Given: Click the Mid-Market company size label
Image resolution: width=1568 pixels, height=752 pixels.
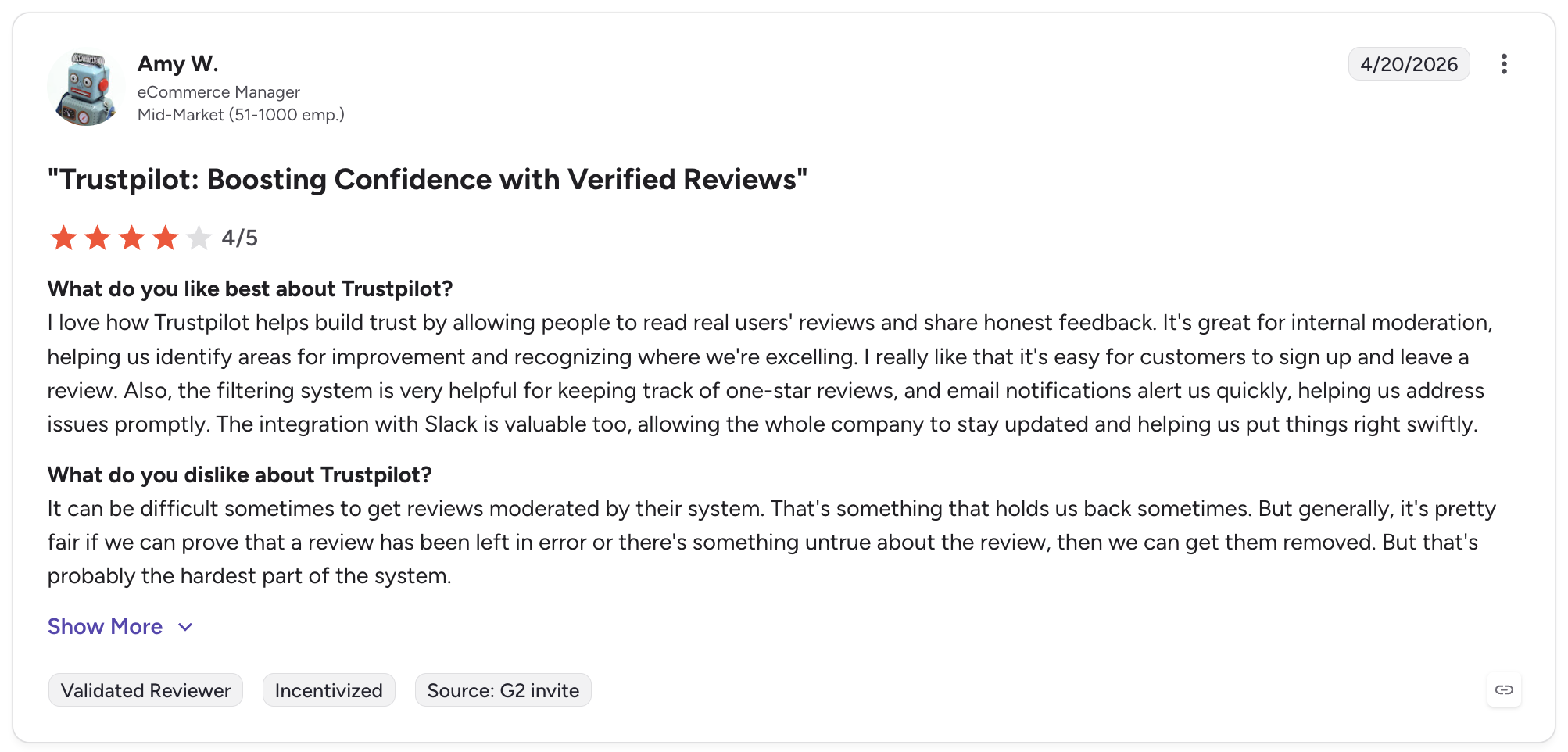Looking at the screenshot, I should point(242,115).
